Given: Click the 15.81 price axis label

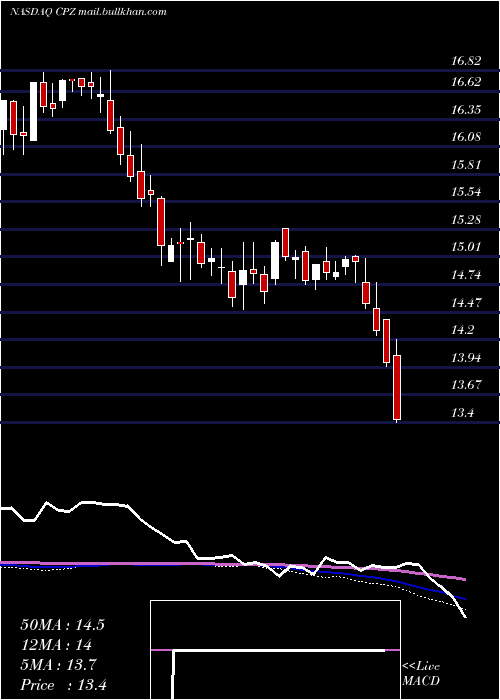Looking at the screenshot, I should click(466, 165).
